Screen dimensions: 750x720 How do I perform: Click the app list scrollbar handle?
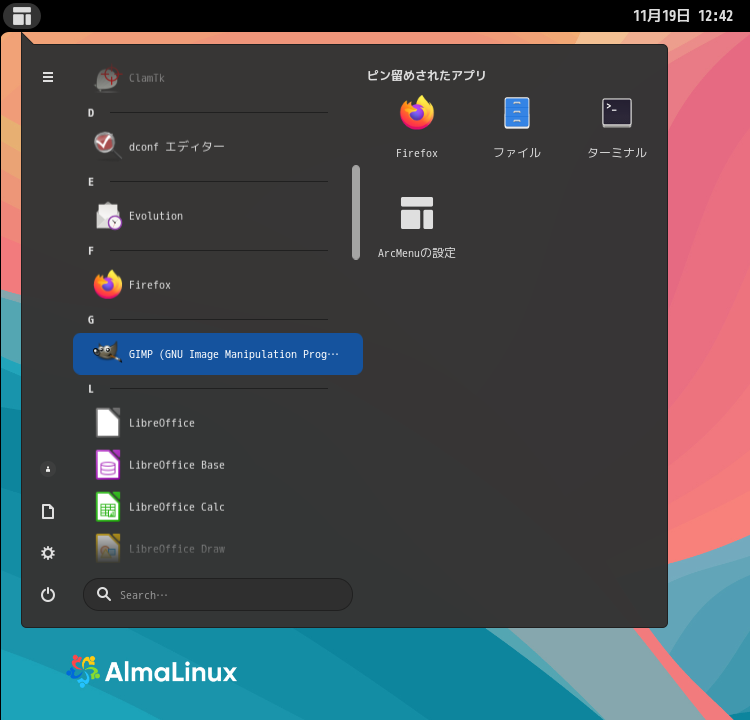356,212
